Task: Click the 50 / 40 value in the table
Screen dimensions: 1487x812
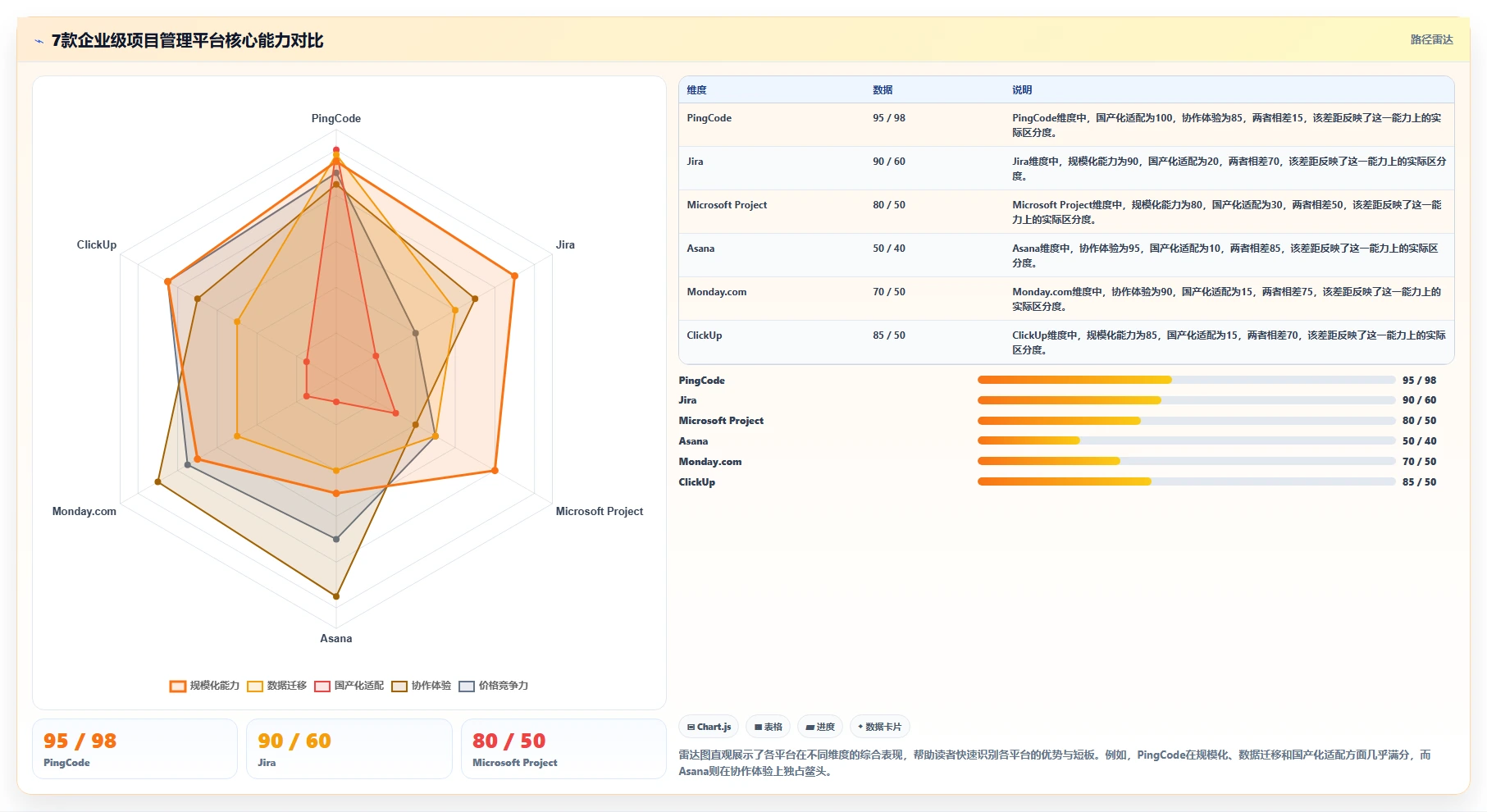Action: (x=889, y=249)
